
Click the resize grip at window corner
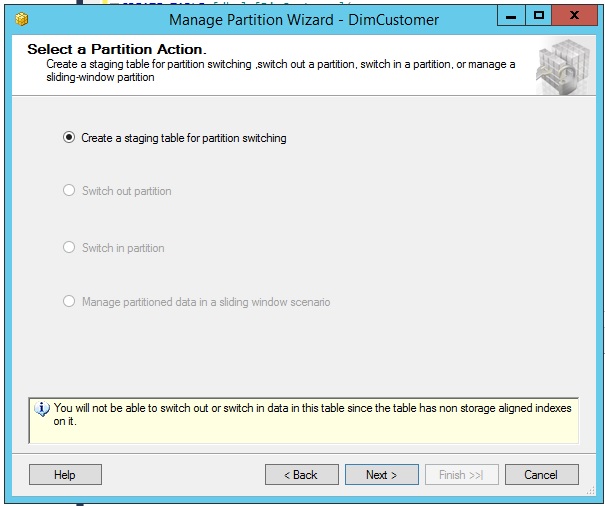[590, 491]
